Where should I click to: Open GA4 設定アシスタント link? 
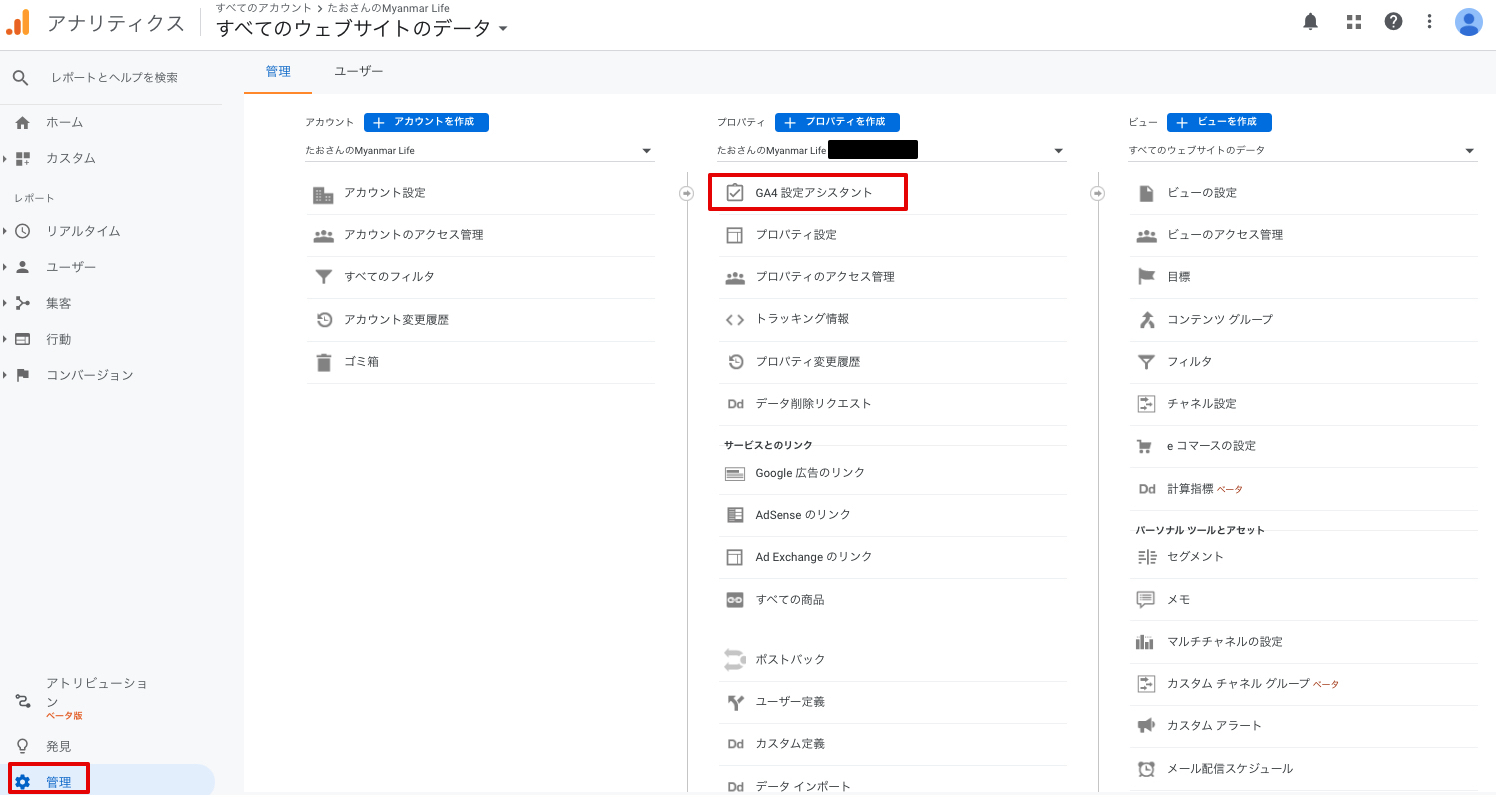point(813,193)
